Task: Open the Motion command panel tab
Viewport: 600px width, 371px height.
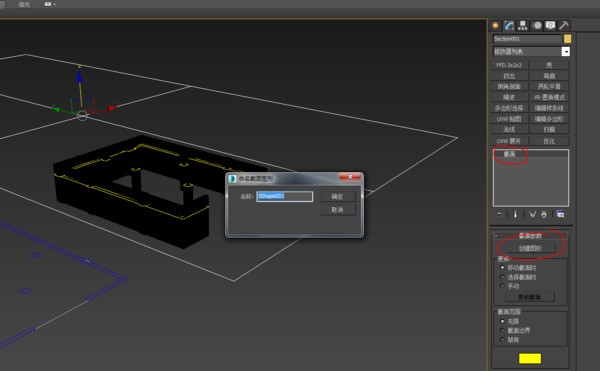Action: click(x=537, y=26)
